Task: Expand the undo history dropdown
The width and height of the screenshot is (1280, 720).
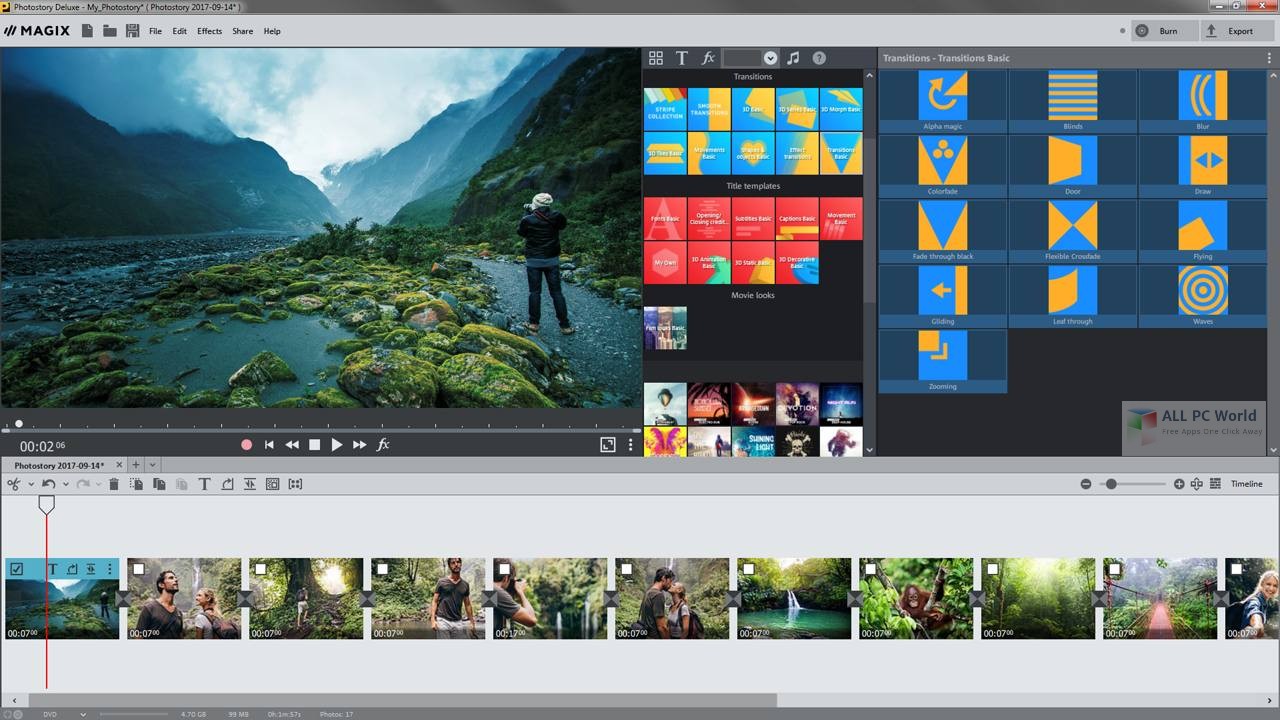Action: click(66, 484)
